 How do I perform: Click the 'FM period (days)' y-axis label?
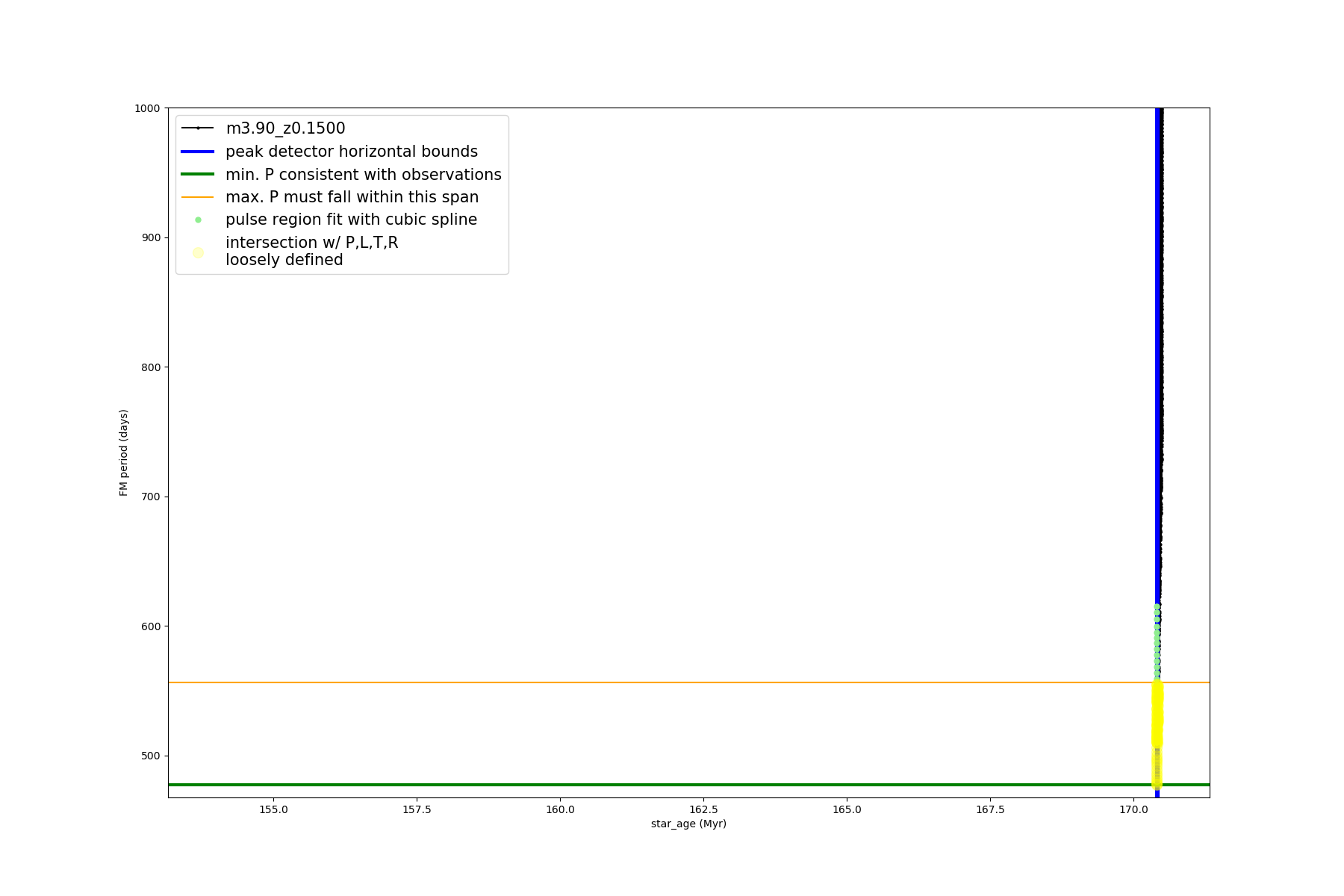pos(124,452)
